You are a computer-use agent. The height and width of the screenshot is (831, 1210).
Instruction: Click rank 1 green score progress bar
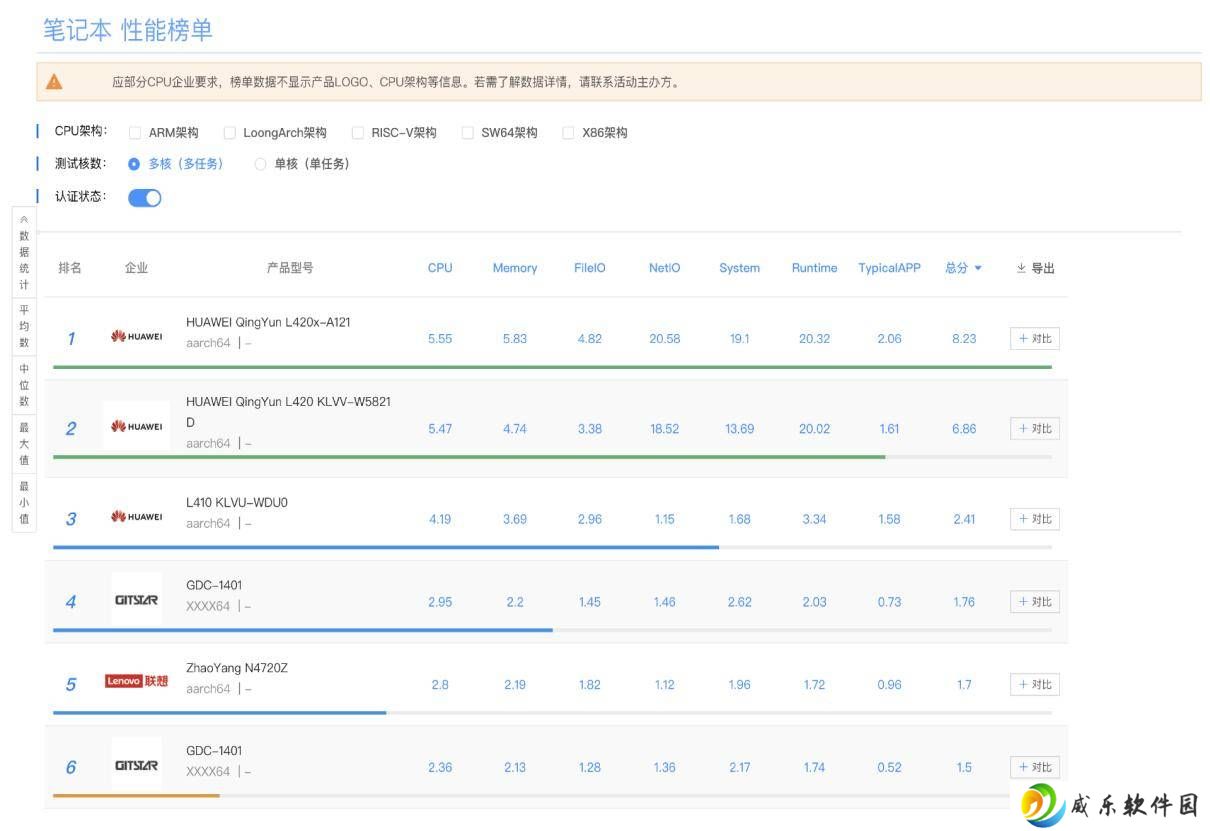pos(552,367)
